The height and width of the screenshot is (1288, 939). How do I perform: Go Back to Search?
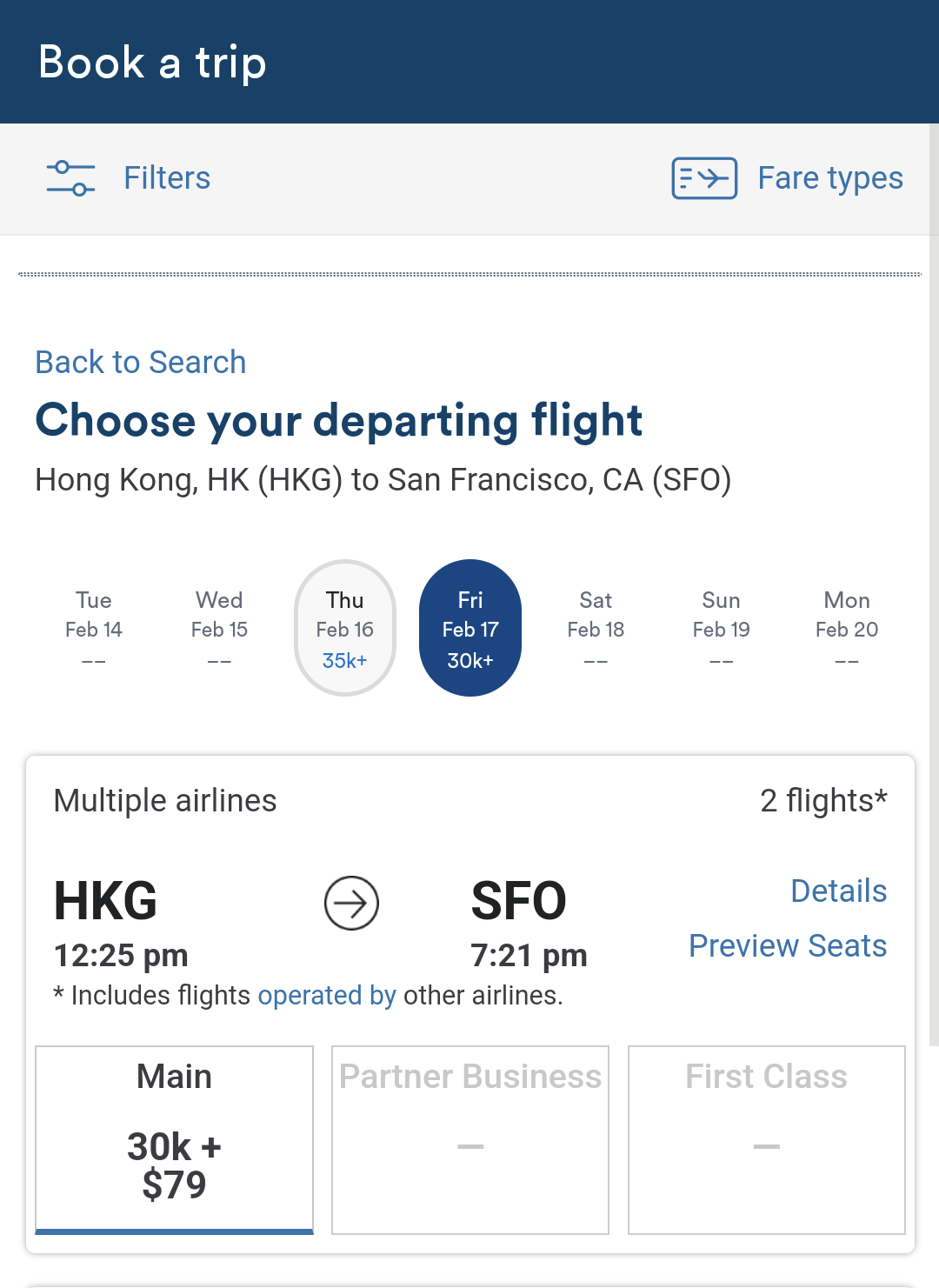[141, 362]
